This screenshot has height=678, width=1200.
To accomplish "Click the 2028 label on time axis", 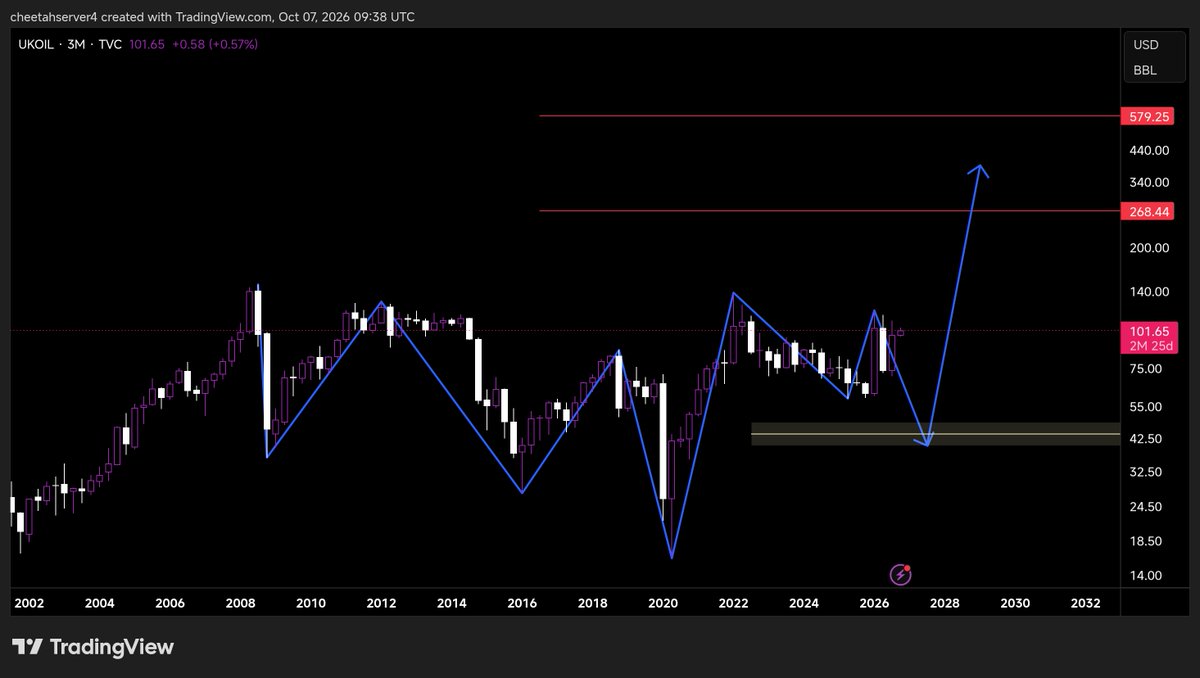I will (945, 604).
